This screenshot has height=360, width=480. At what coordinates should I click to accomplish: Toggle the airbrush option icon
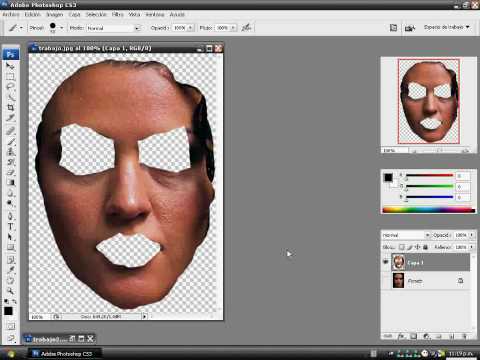pyautogui.click(x=246, y=28)
